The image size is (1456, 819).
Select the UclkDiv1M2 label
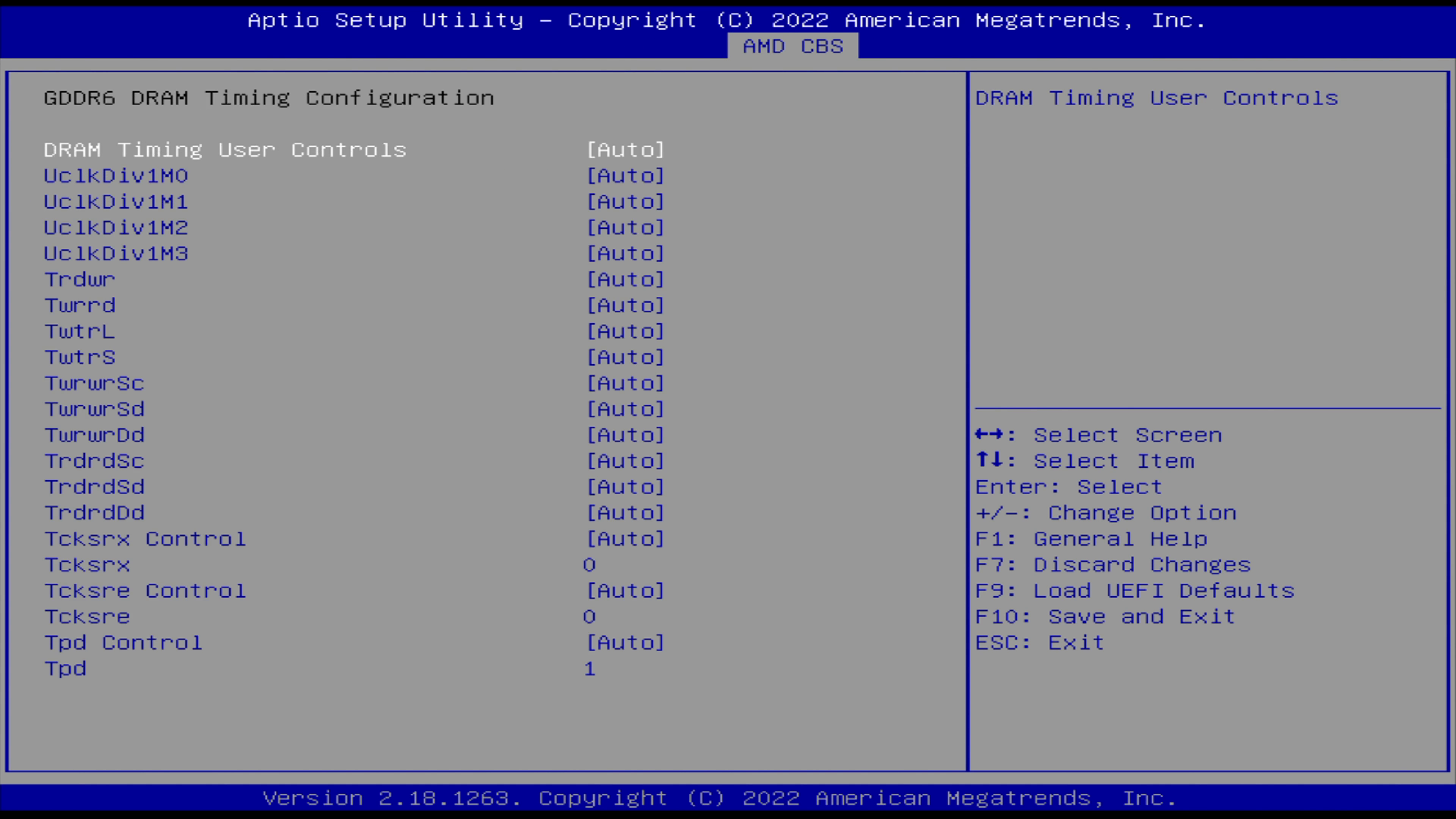pyautogui.click(x=116, y=228)
